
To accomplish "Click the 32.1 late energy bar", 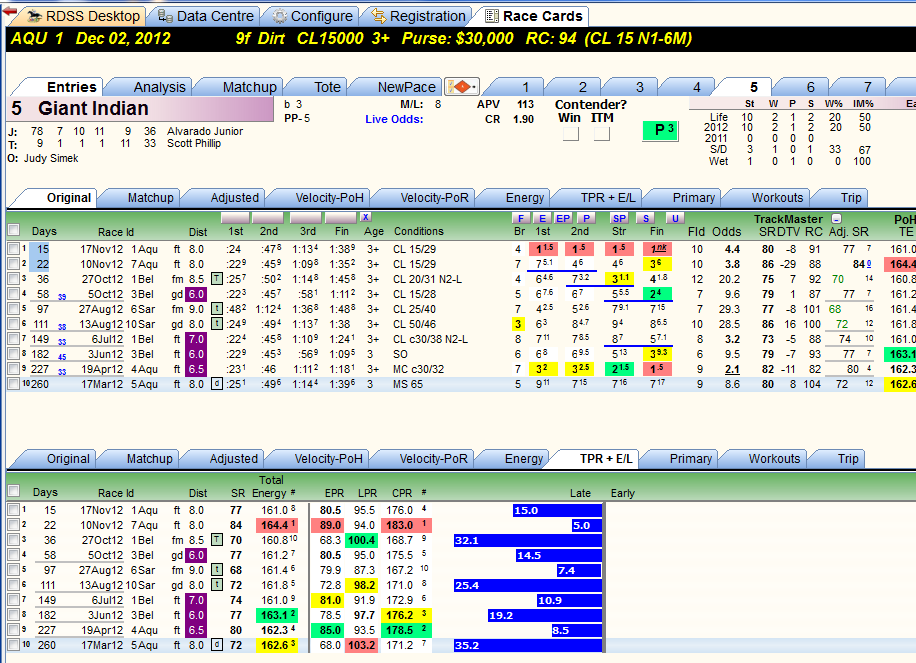I will 528,540.
